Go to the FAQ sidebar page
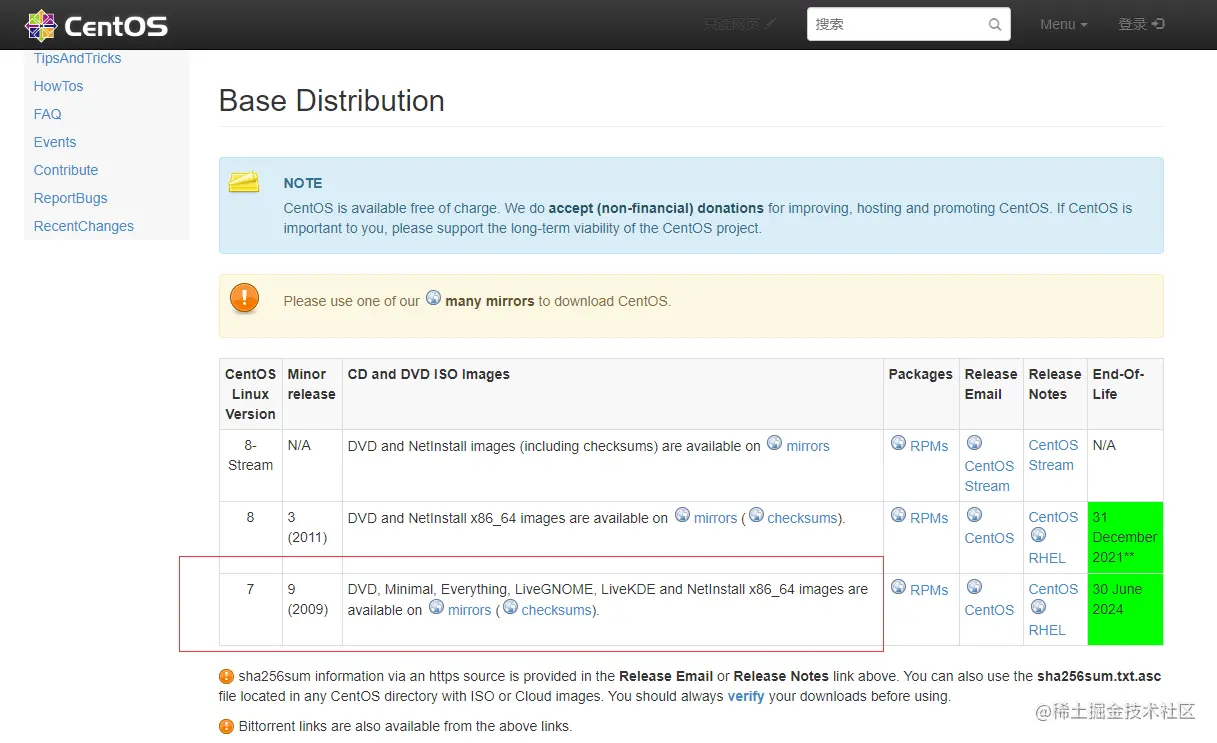1217x743 pixels. (x=47, y=114)
